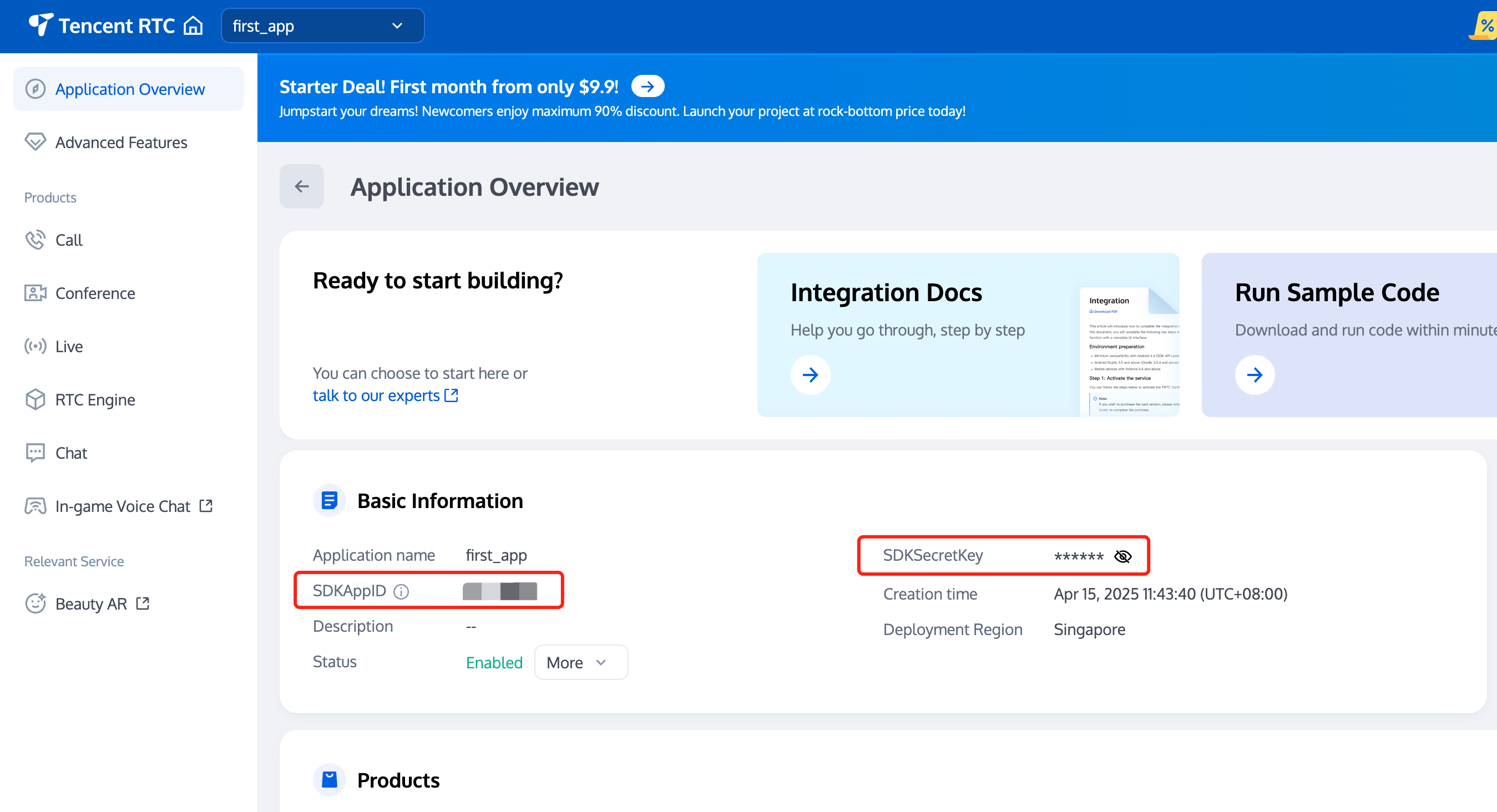Open Beauty AR relevant service link
Screen dimensions: 1497x812
[x=90, y=603]
